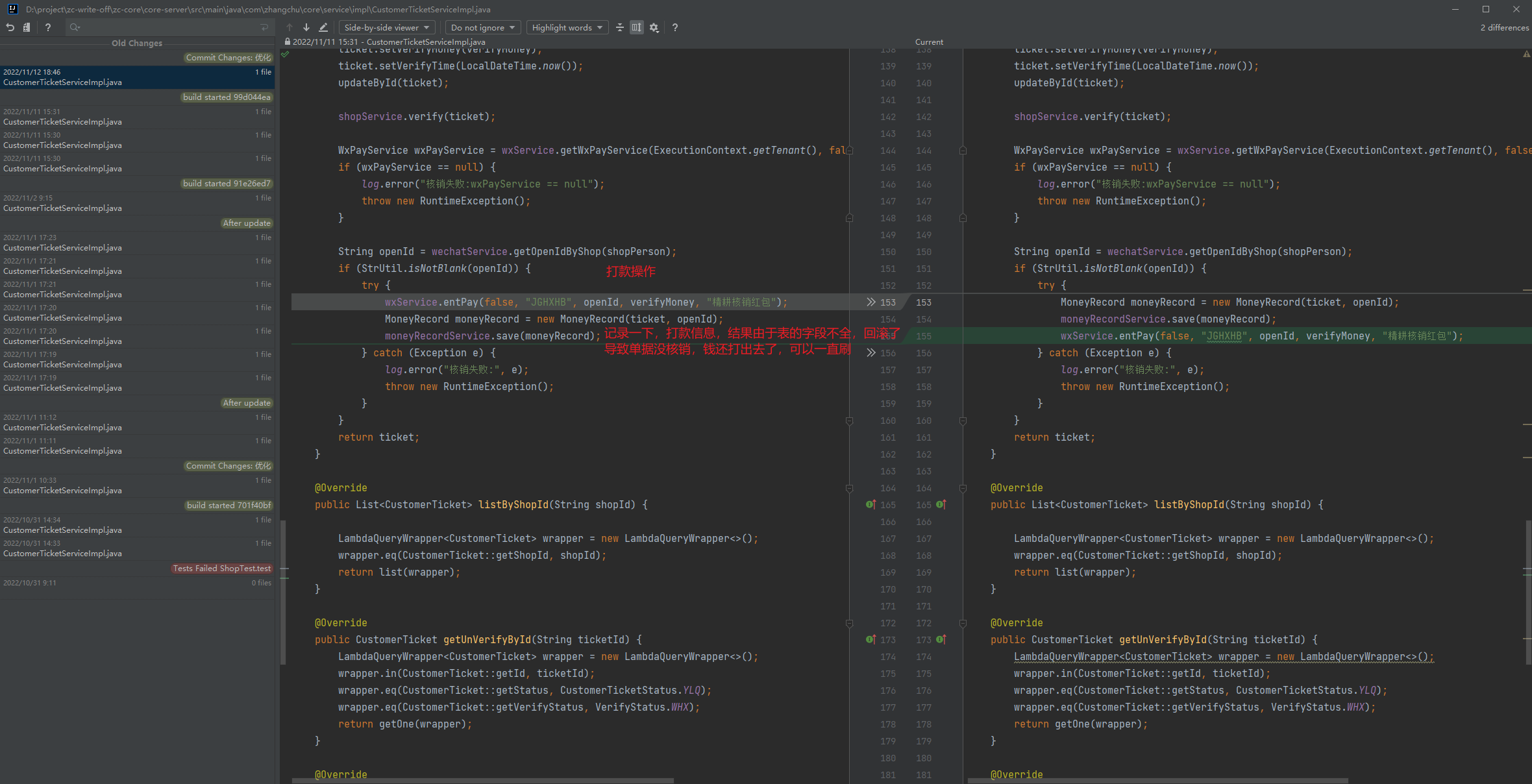The height and width of the screenshot is (784, 1532).
Task: Maximize the diff window
Action: tap(1485, 9)
